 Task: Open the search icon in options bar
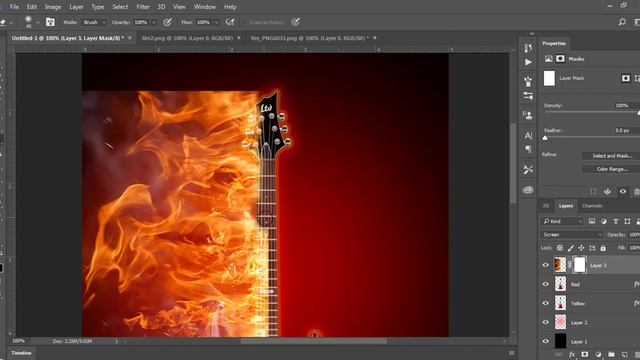622,22
